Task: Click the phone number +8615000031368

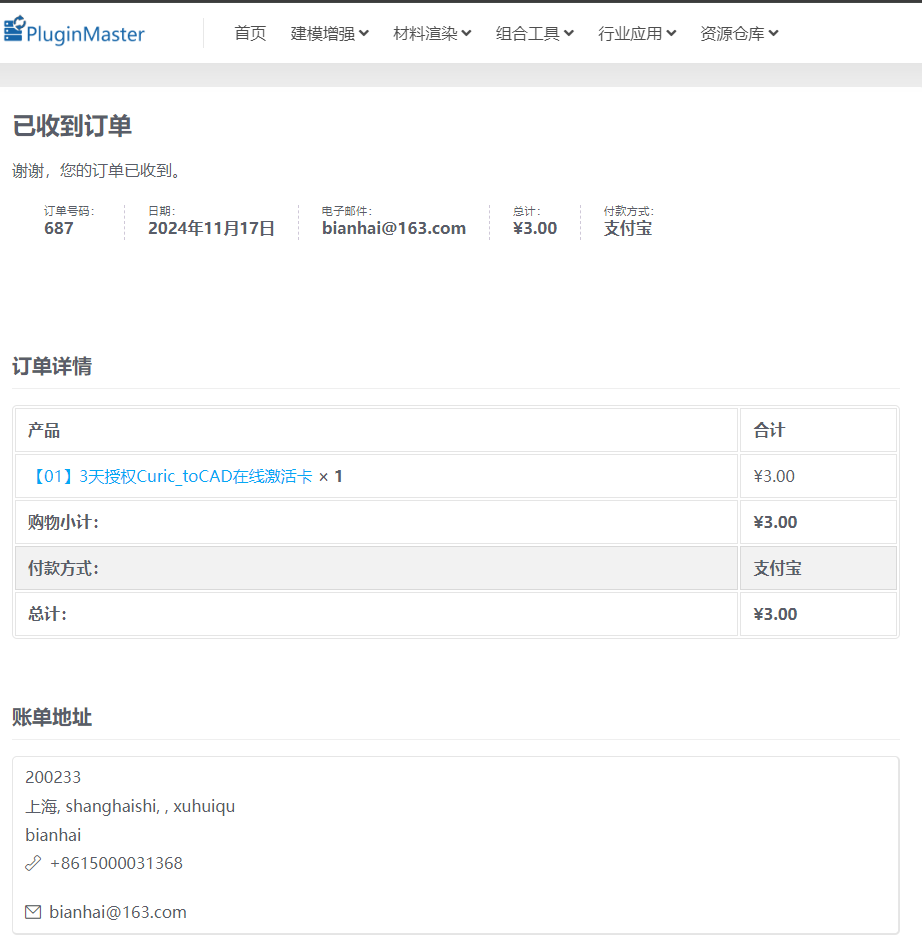Action: click(x=116, y=863)
